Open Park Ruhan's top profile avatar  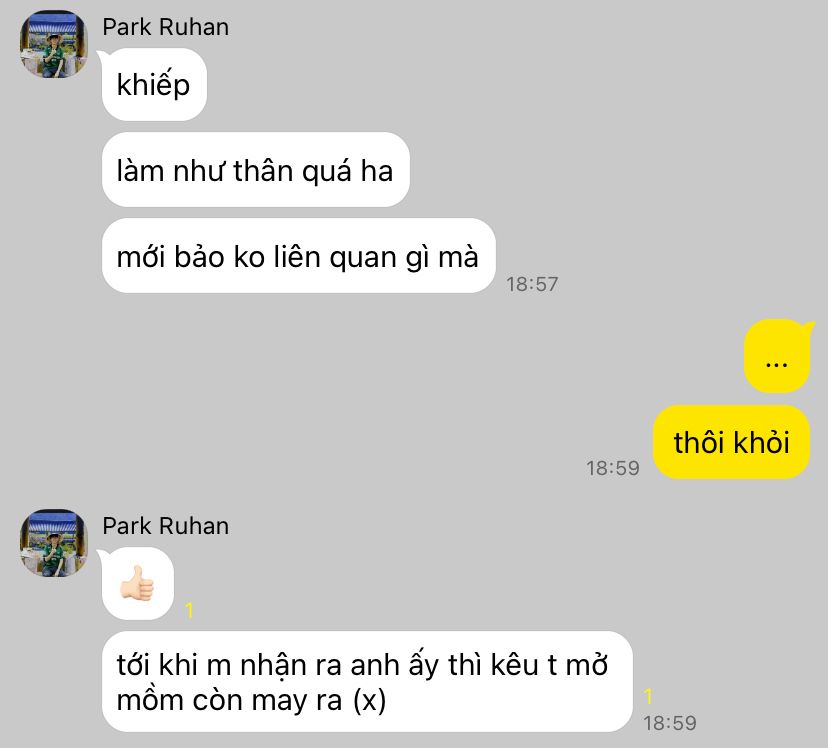pos(53,45)
